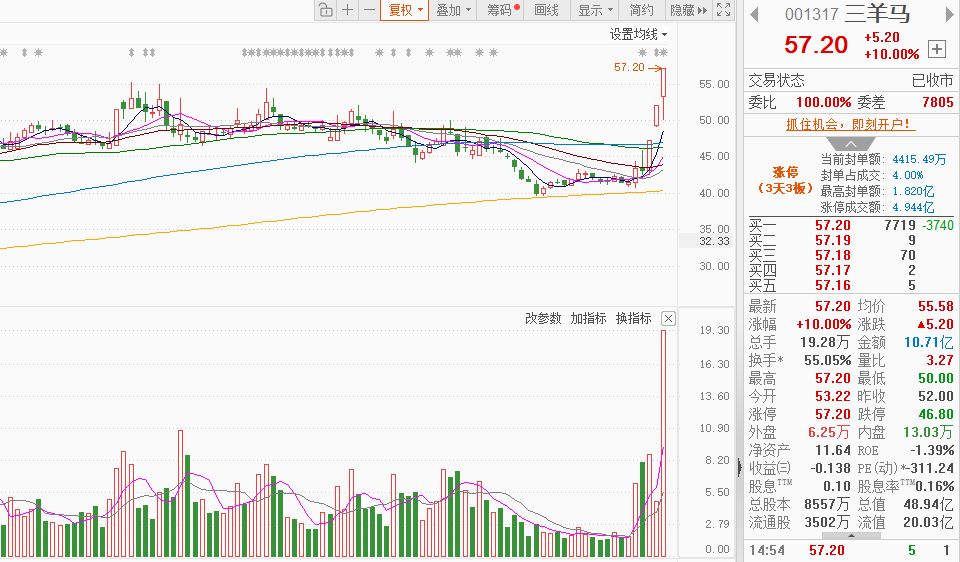
Task: Click PE(动) -311.24 value
Action: tap(929, 468)
